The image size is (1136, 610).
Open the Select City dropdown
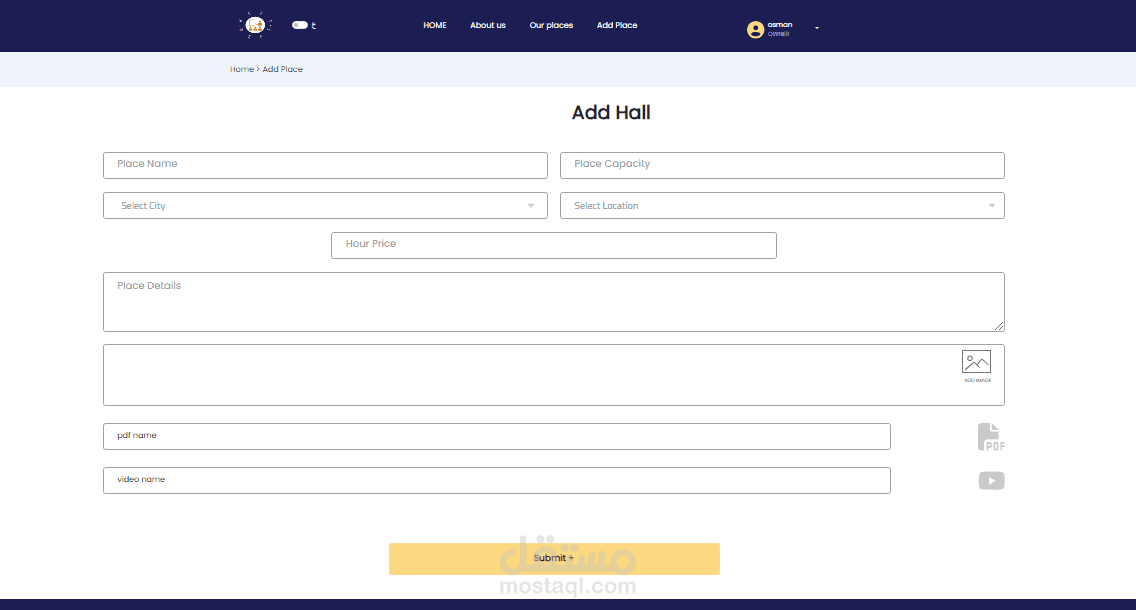(x=325, y=206)
